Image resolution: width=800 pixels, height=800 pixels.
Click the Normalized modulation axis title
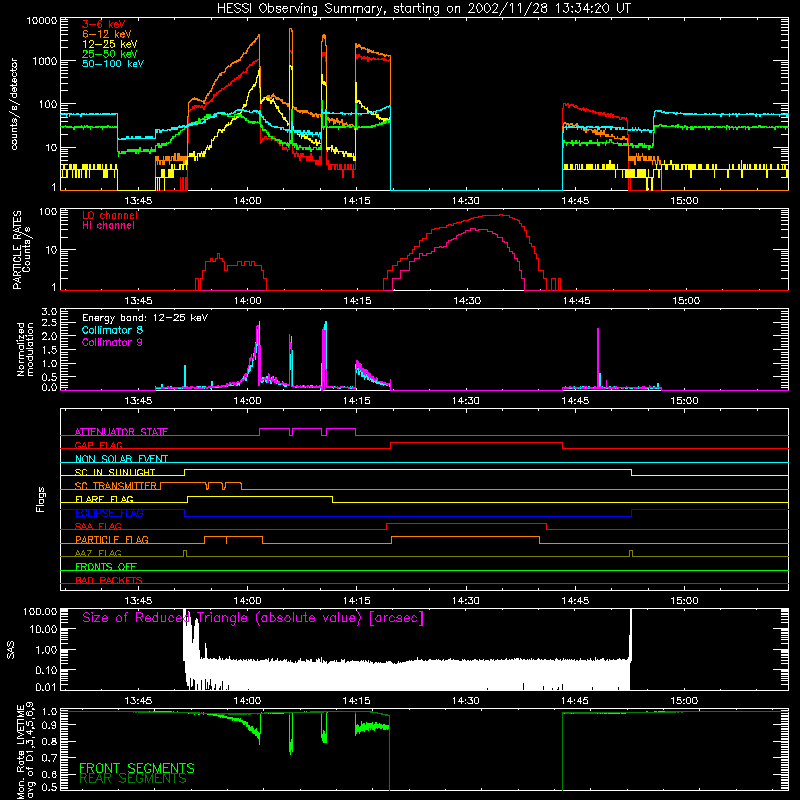click(x=25, y=349)
